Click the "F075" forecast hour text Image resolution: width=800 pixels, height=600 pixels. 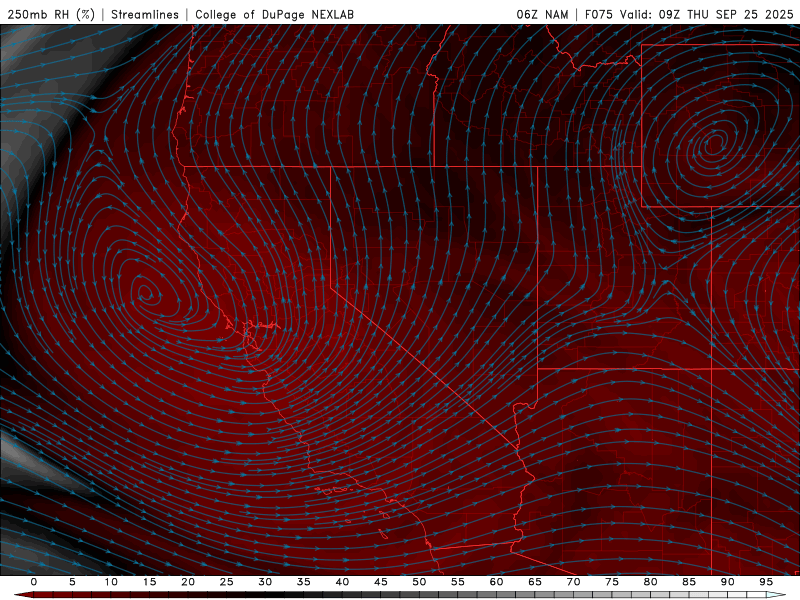(x=599, y=14)
